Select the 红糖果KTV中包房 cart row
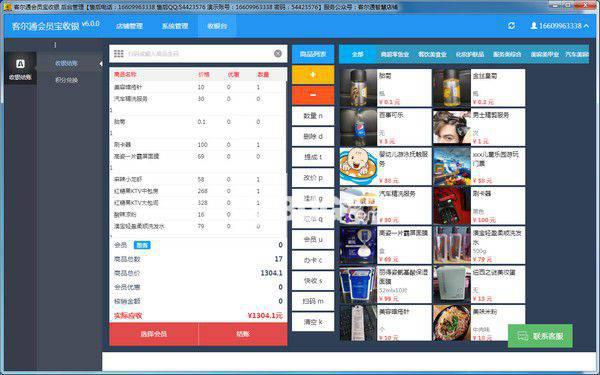 (198, 191)
